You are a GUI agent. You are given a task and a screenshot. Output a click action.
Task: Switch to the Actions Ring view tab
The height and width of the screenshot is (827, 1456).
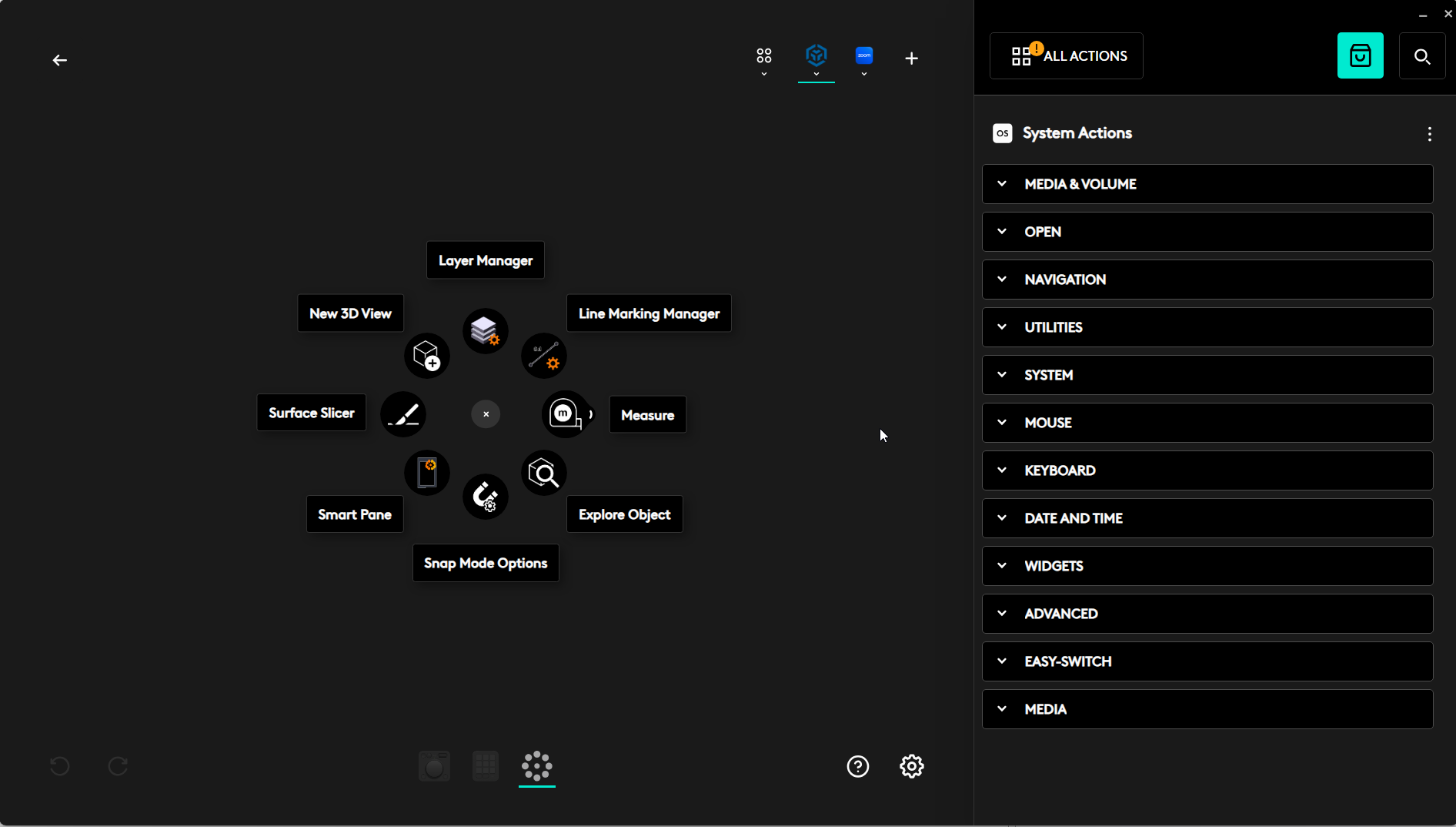pos(536,766)
